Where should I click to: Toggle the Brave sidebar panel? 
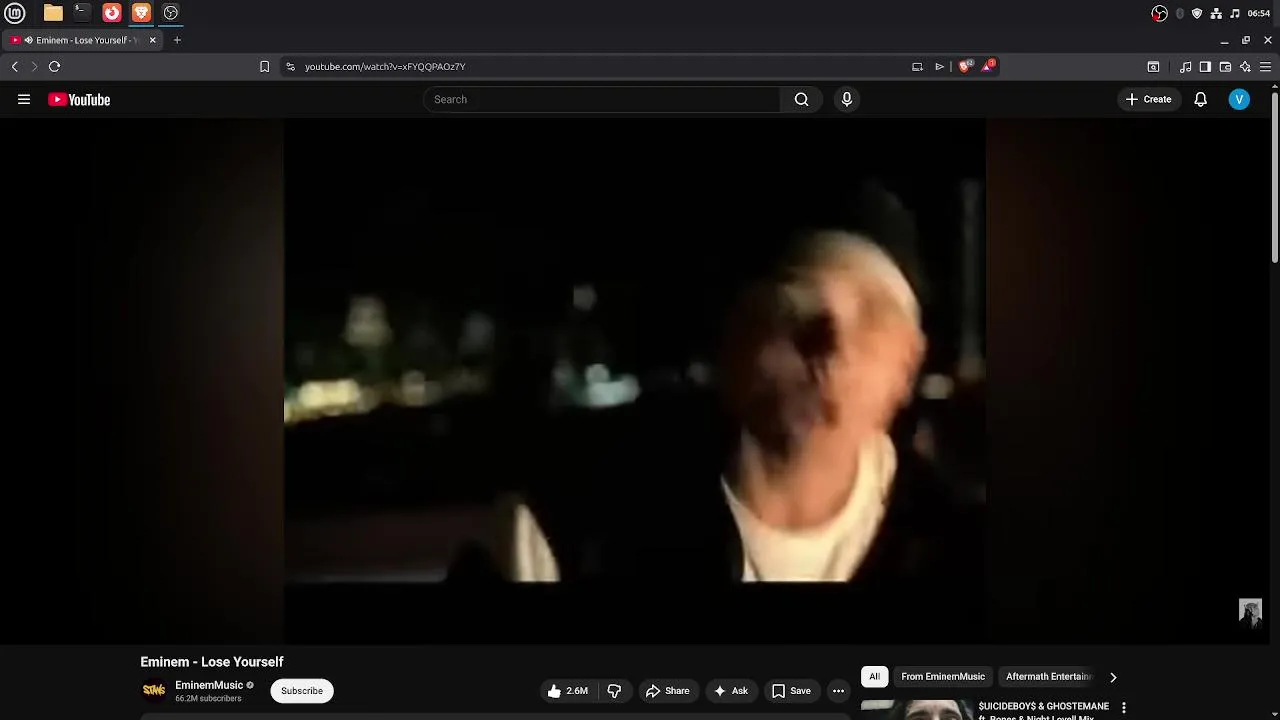(x=1205, y=67)
